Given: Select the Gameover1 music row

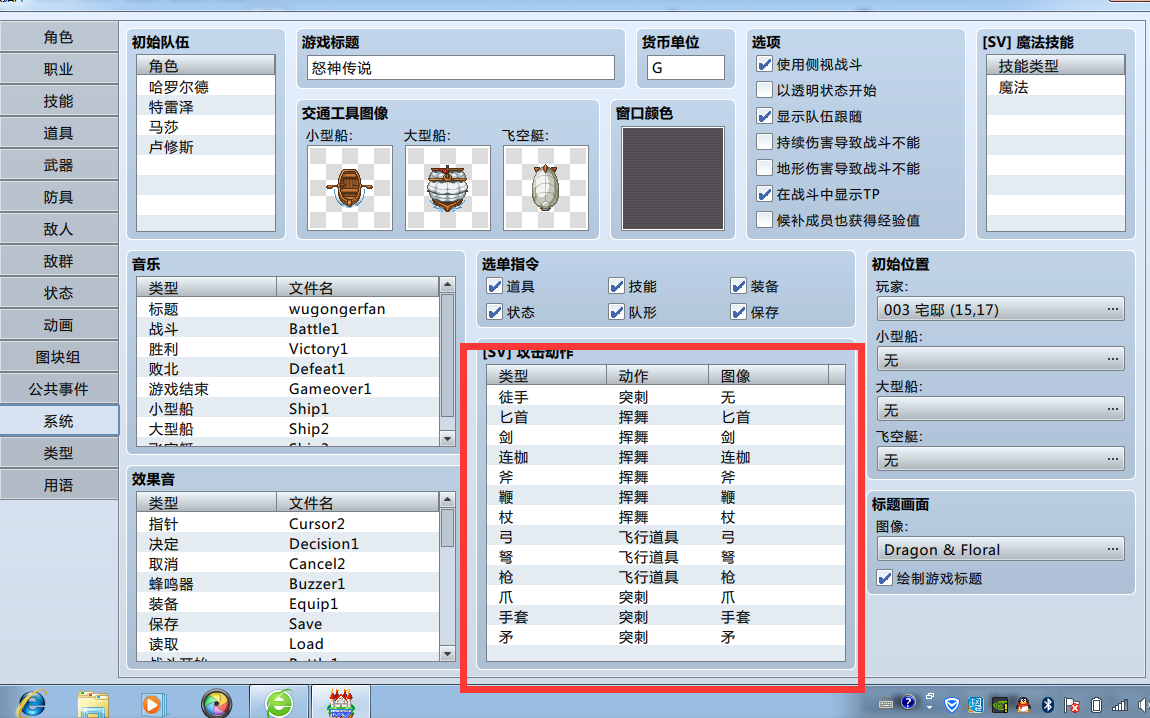Looking at the screenshot, I should pyautogui.click(x=288, y=389).
